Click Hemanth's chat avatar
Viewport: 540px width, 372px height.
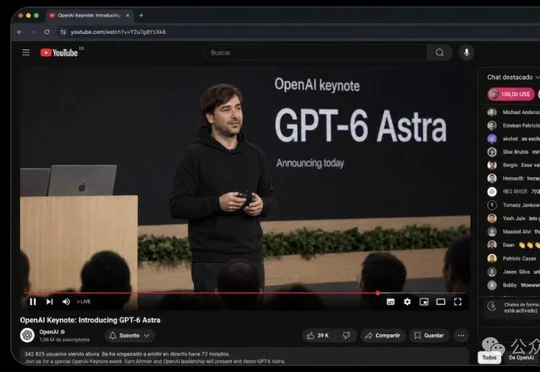point(492,178)
